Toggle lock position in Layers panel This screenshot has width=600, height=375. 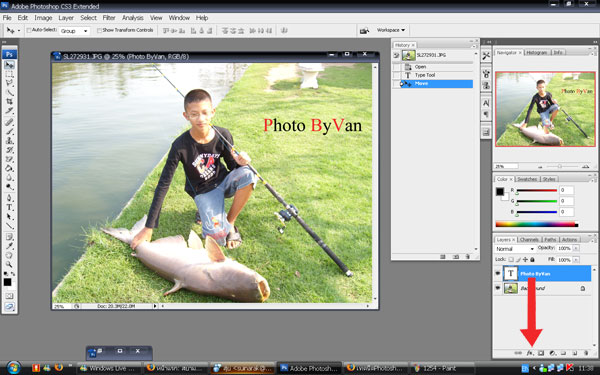(x=525, y=259)
